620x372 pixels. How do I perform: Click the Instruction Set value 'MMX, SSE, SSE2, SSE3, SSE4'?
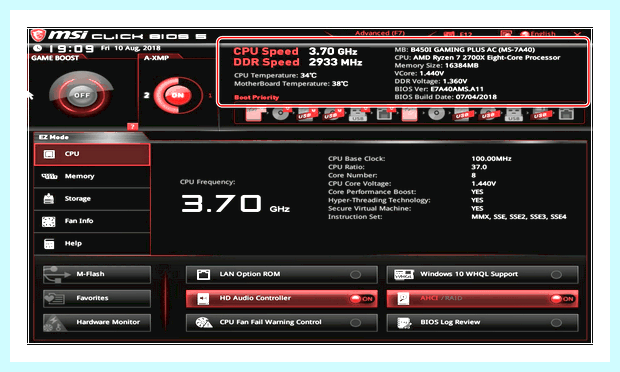tap(519, 217)
